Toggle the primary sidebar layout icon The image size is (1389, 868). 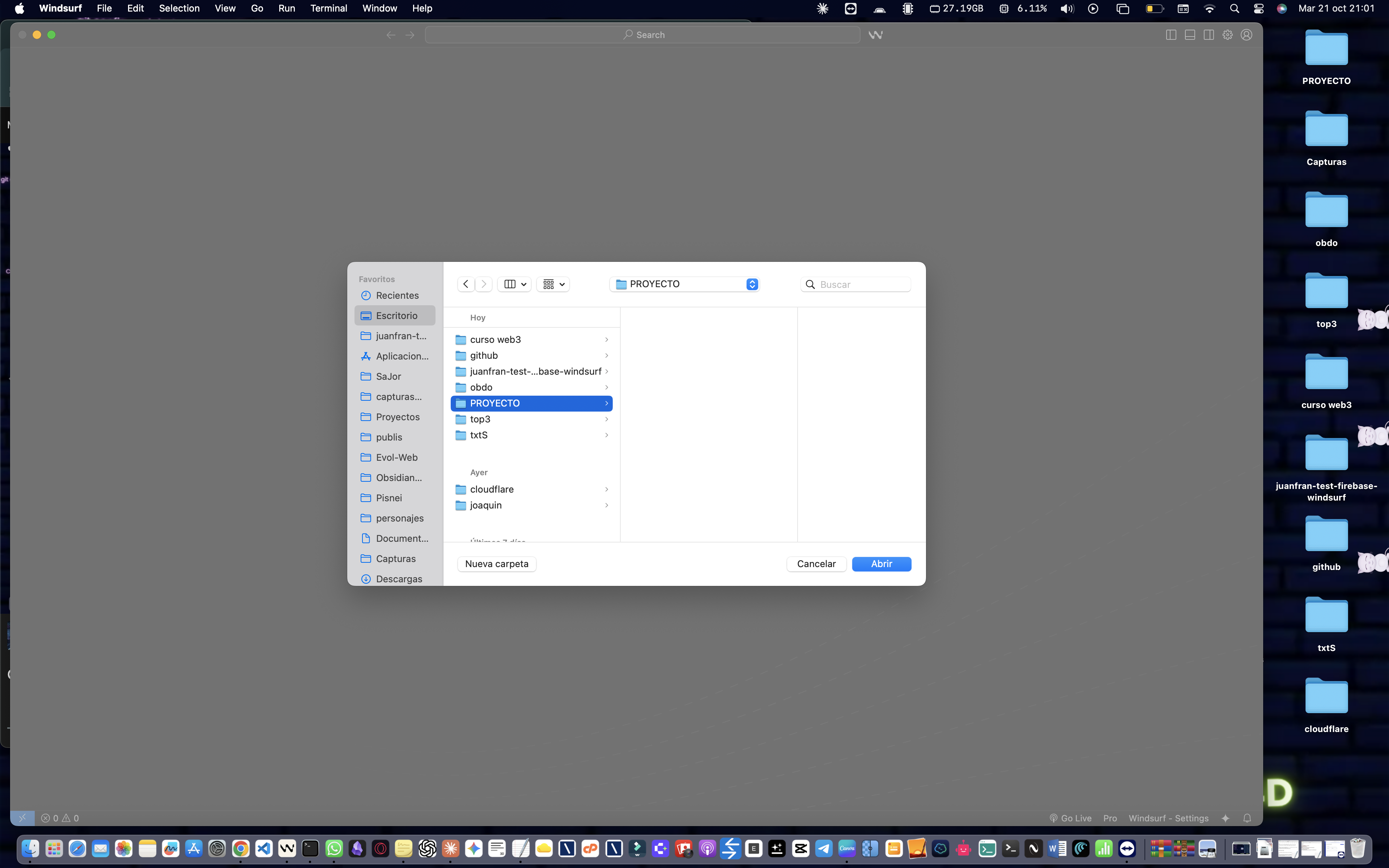tap(1171, 35)
